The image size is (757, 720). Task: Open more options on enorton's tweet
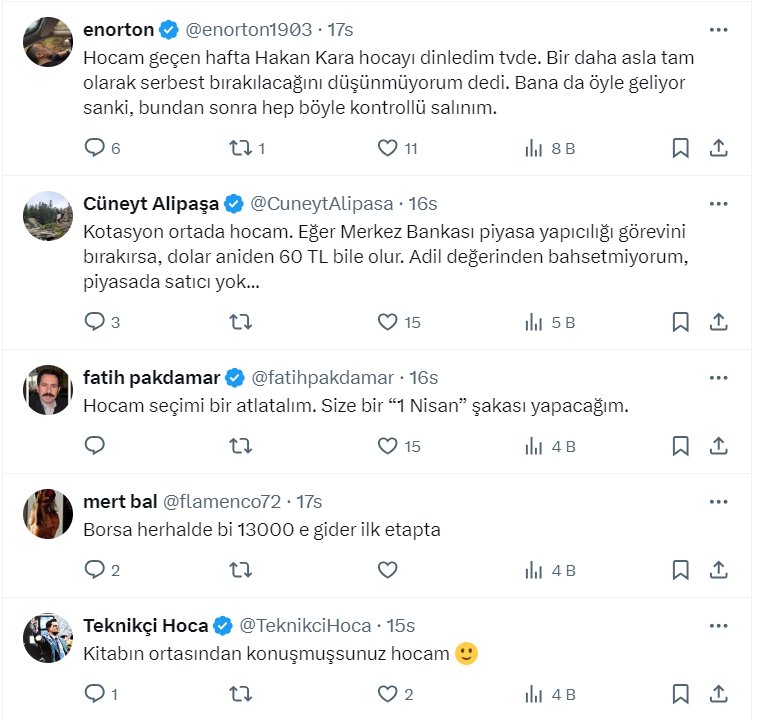tap(718, 30)
